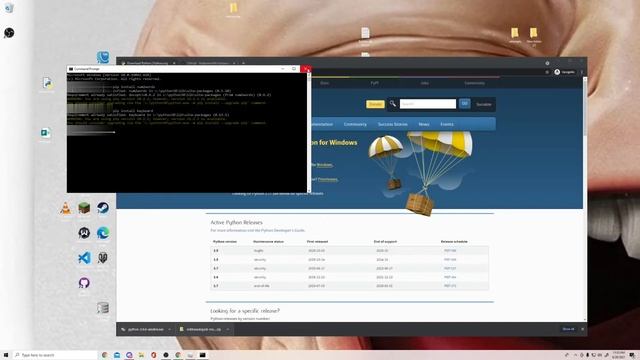The height and width of the screenshot is (360, 640).
Task: Open the Community navigation menu
Action: click(x=355, y=124)
